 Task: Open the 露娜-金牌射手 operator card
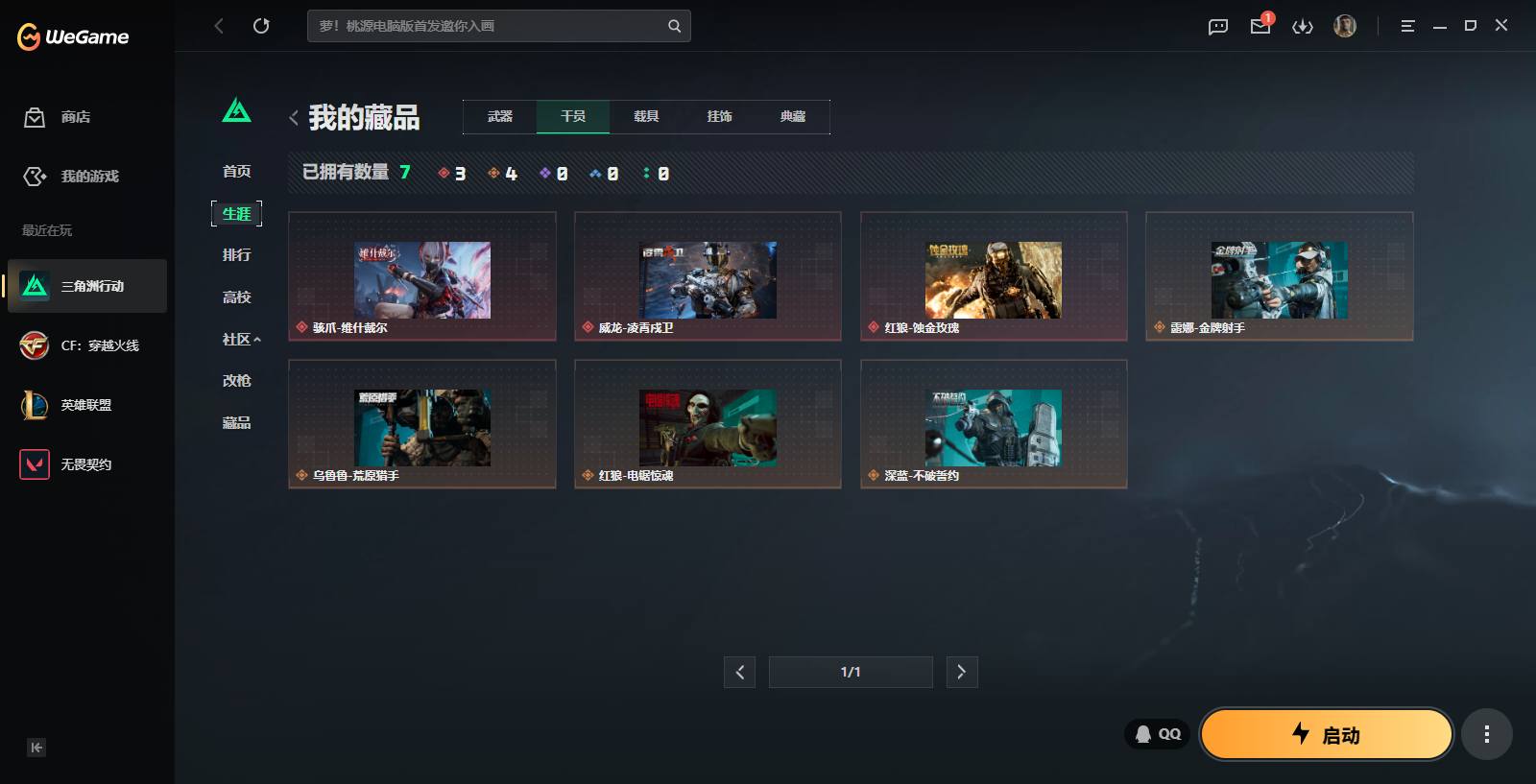1280,276
